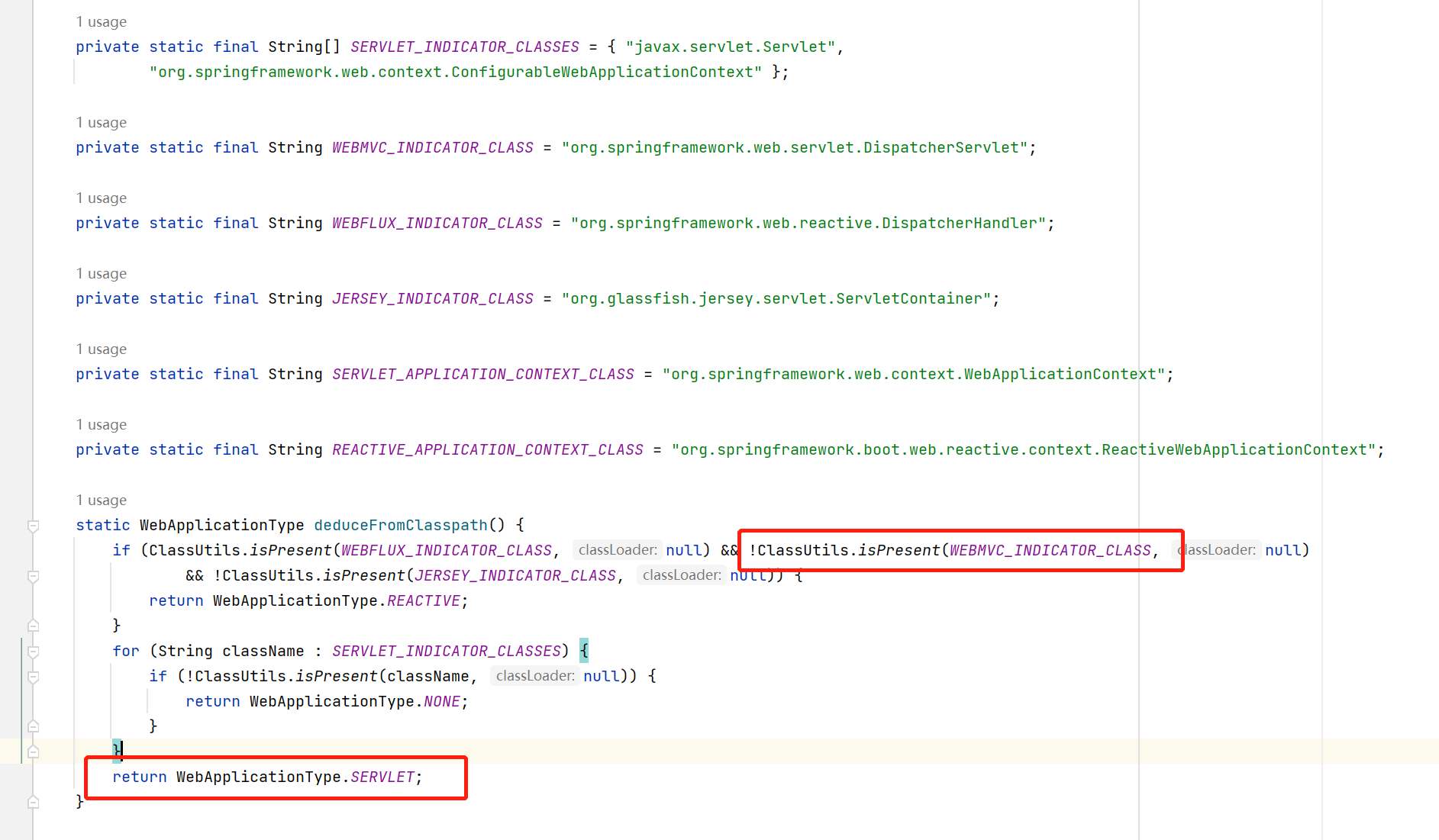Click the SERVLET_APPLICATION_CONTEXT_CLASS field name
This screenshot has width=1439, height=840.
coord(483,374)
